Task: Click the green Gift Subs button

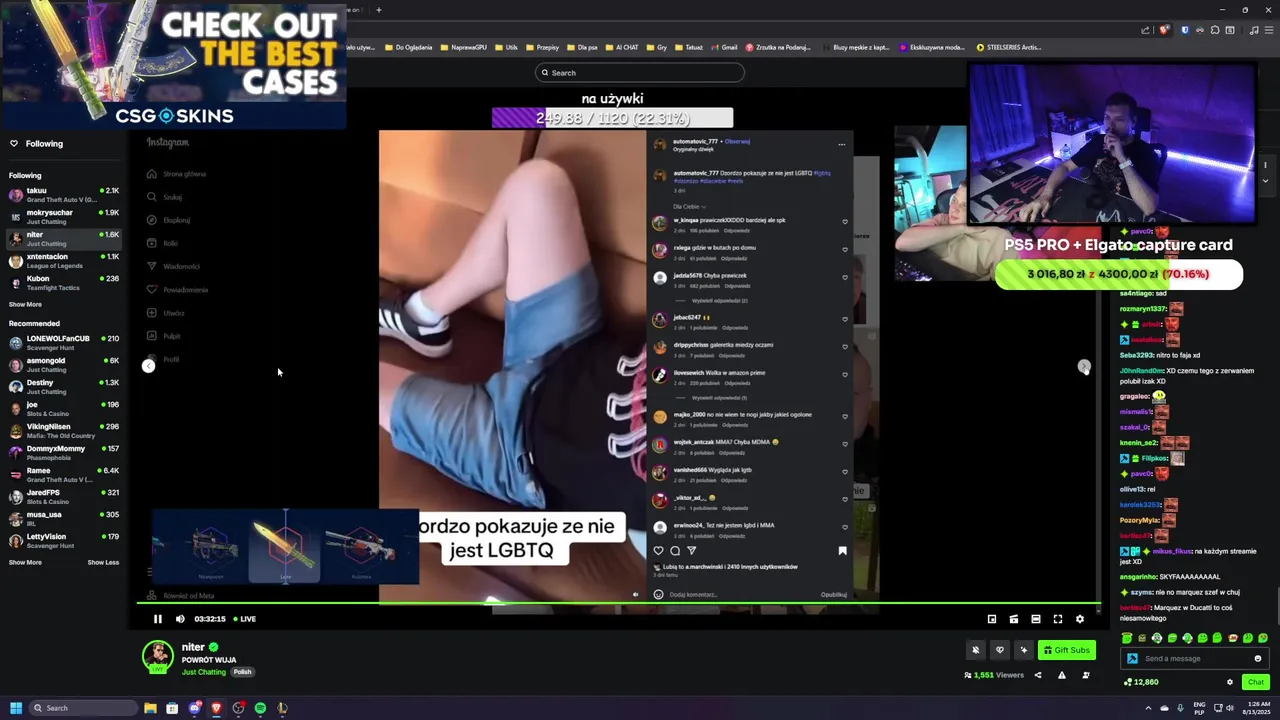Action: click(x=1066, y=650)
